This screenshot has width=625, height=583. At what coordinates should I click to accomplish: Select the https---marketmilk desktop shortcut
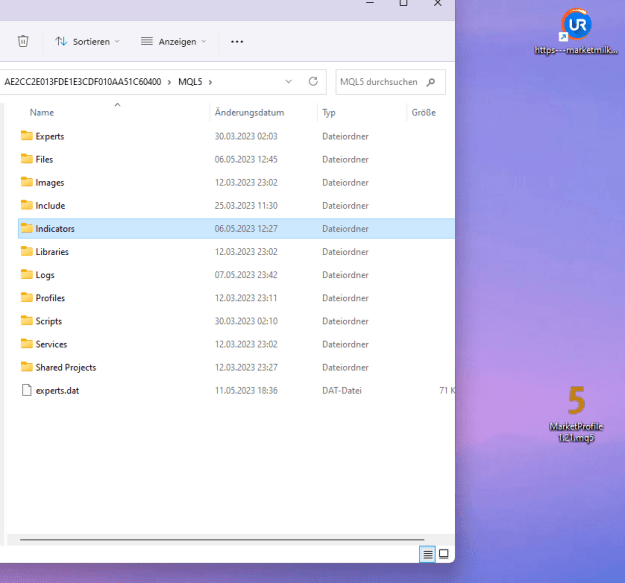click(x=576, y=31)
